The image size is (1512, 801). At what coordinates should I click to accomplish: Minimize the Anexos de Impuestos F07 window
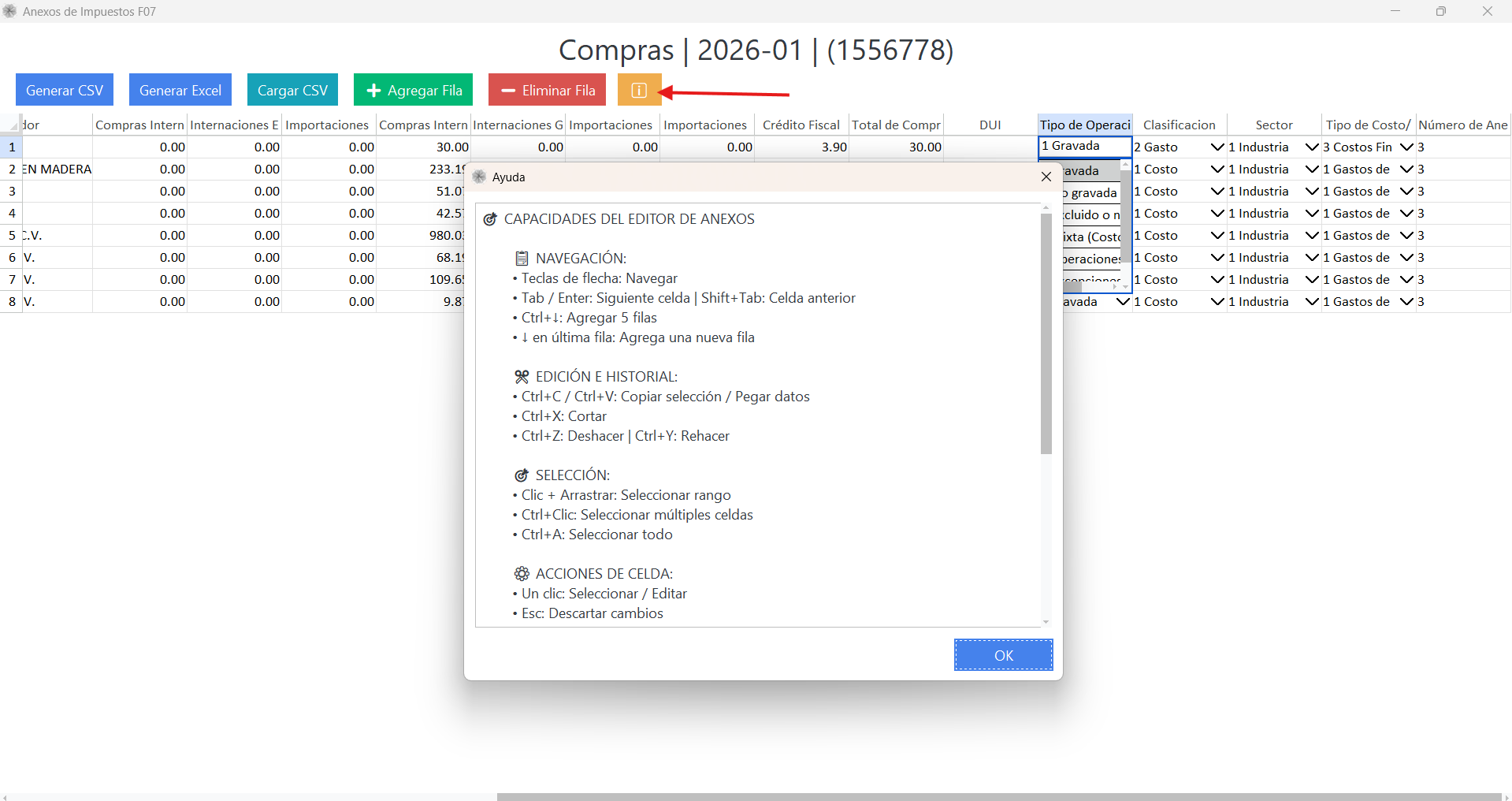[1395, 11]
